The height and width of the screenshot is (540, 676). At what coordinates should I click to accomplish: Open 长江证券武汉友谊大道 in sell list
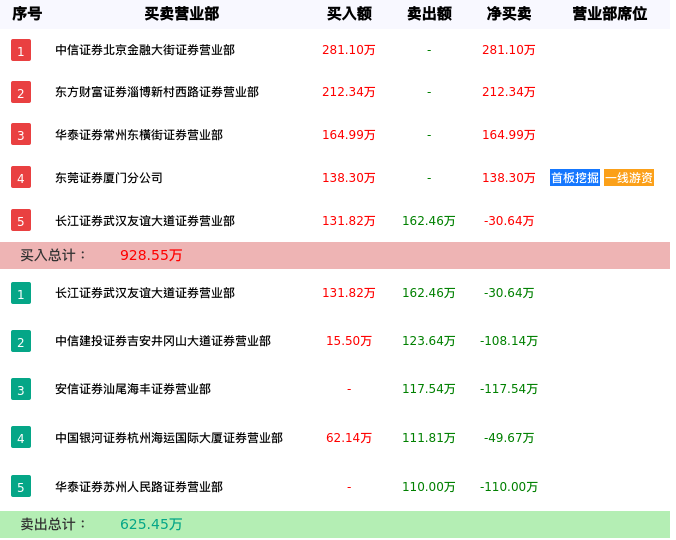(145, 293)
